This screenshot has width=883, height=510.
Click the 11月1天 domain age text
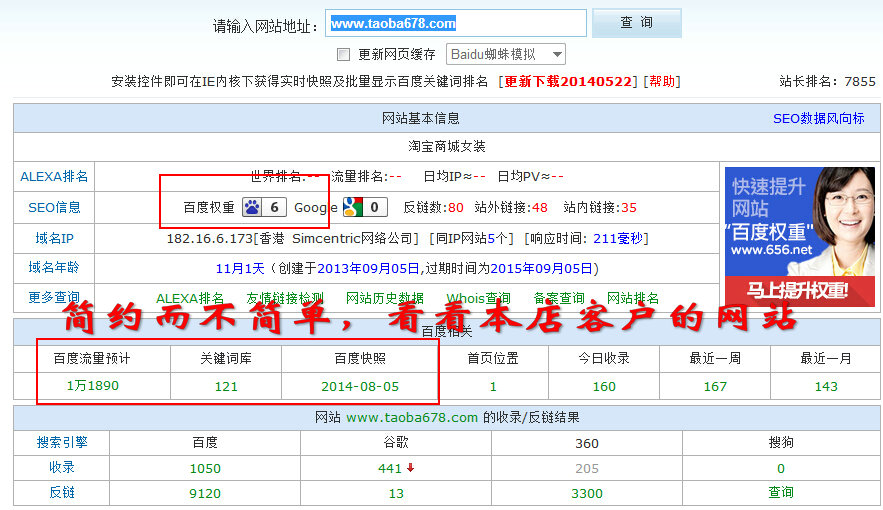pos(240,269)
